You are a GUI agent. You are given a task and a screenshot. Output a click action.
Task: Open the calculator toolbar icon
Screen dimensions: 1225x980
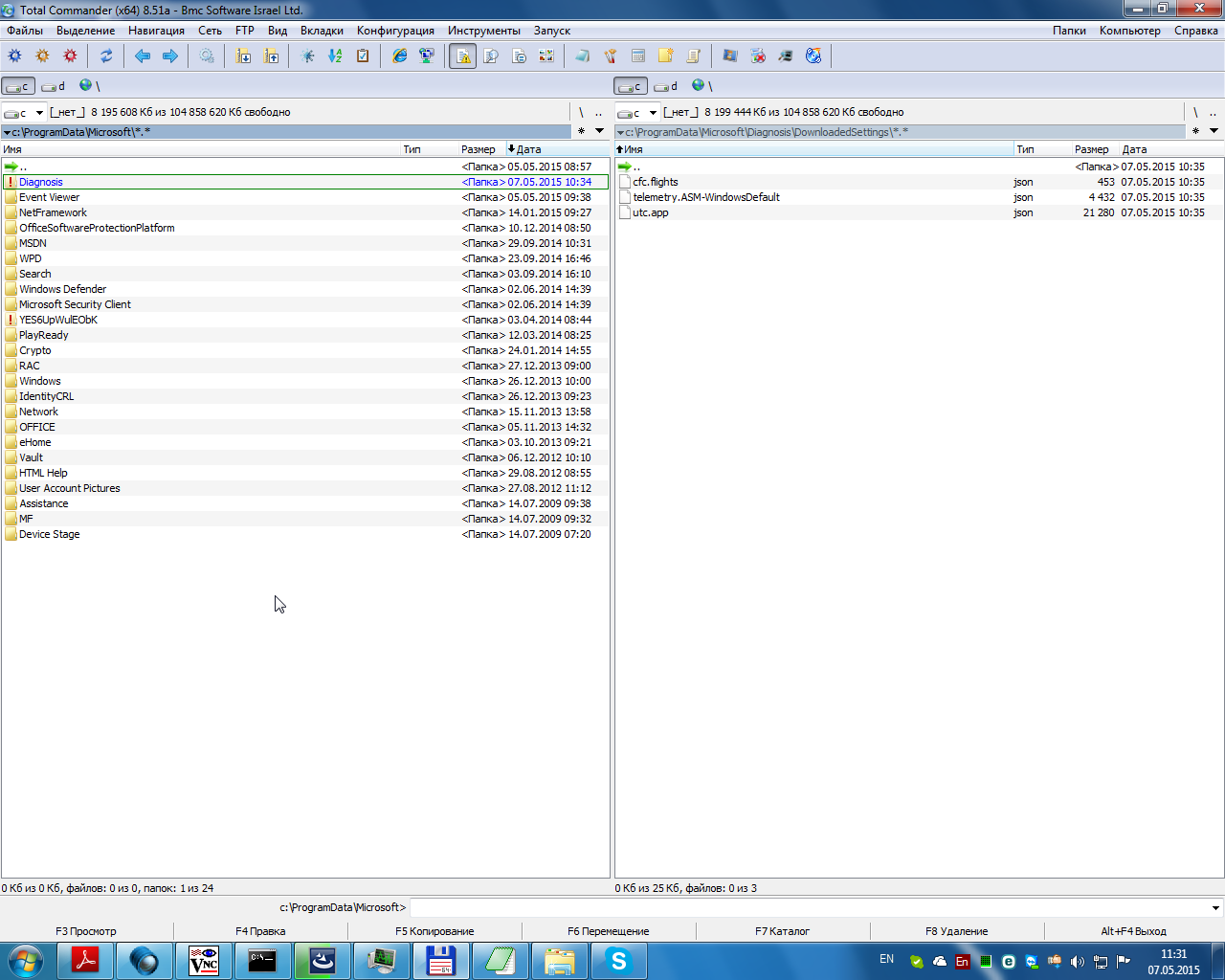pyautogui.click(x=638, y=56)
